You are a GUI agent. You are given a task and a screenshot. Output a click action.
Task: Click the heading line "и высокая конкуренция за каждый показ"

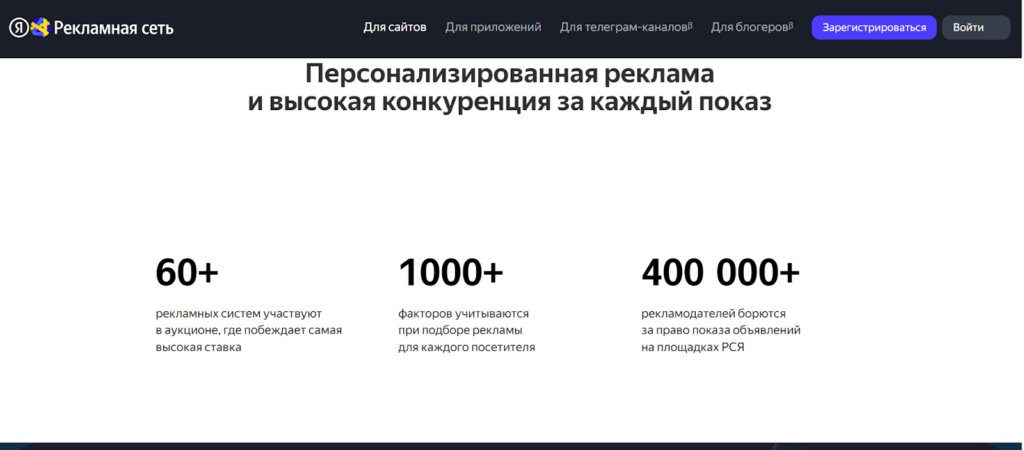point(509,103)
